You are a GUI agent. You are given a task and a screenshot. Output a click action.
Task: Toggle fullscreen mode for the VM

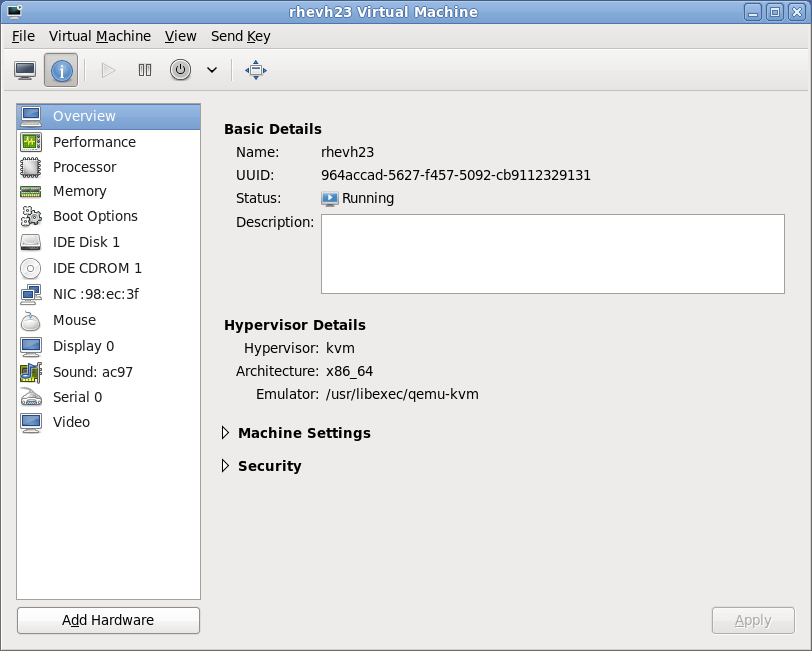[x=255, y=70]
